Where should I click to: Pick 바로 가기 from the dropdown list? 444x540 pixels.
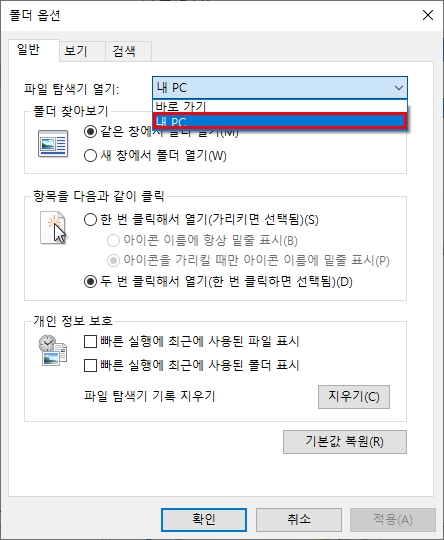[280, 106]
